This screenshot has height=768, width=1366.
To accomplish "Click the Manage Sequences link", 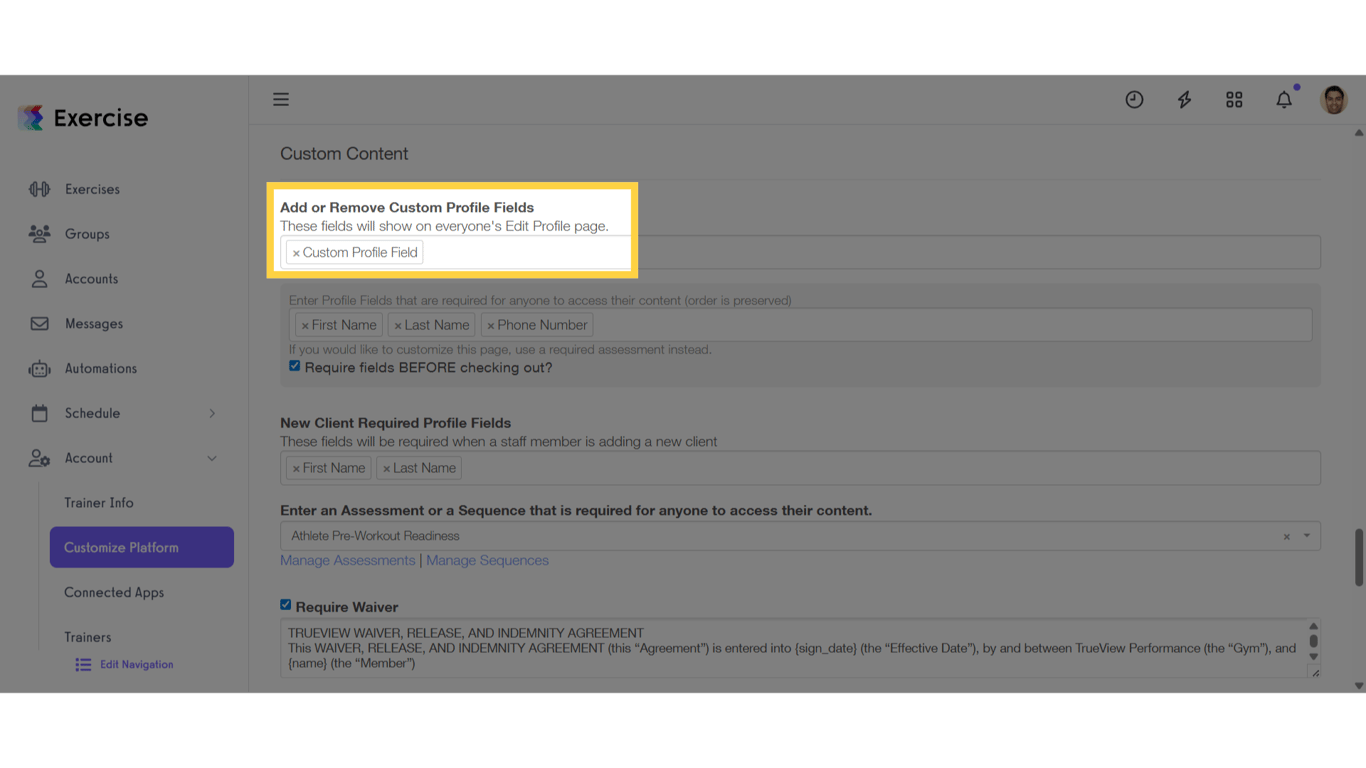I will pos(487,560).
